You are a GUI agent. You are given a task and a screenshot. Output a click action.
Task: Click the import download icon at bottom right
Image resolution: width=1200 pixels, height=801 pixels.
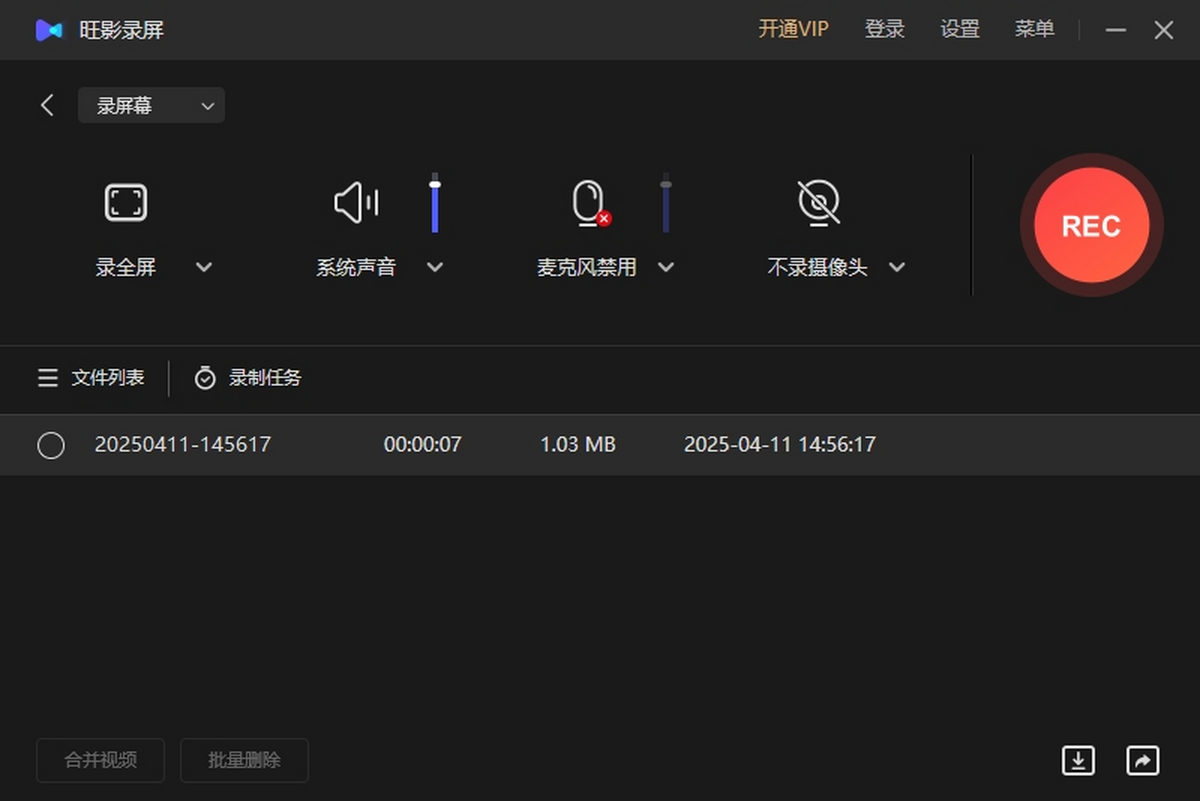pyautogui.click(x=1078, y=760)
